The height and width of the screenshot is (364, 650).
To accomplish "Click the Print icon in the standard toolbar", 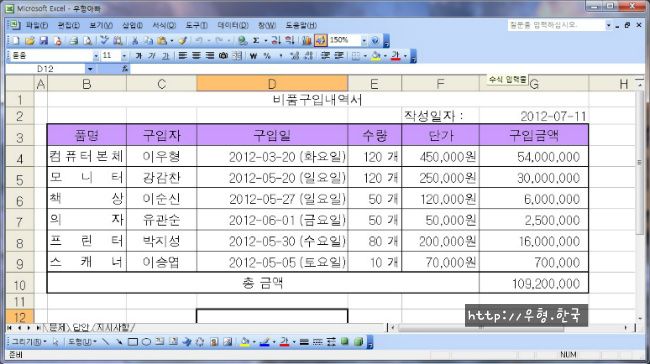I will pyautogui.click(x=74, y=41).
